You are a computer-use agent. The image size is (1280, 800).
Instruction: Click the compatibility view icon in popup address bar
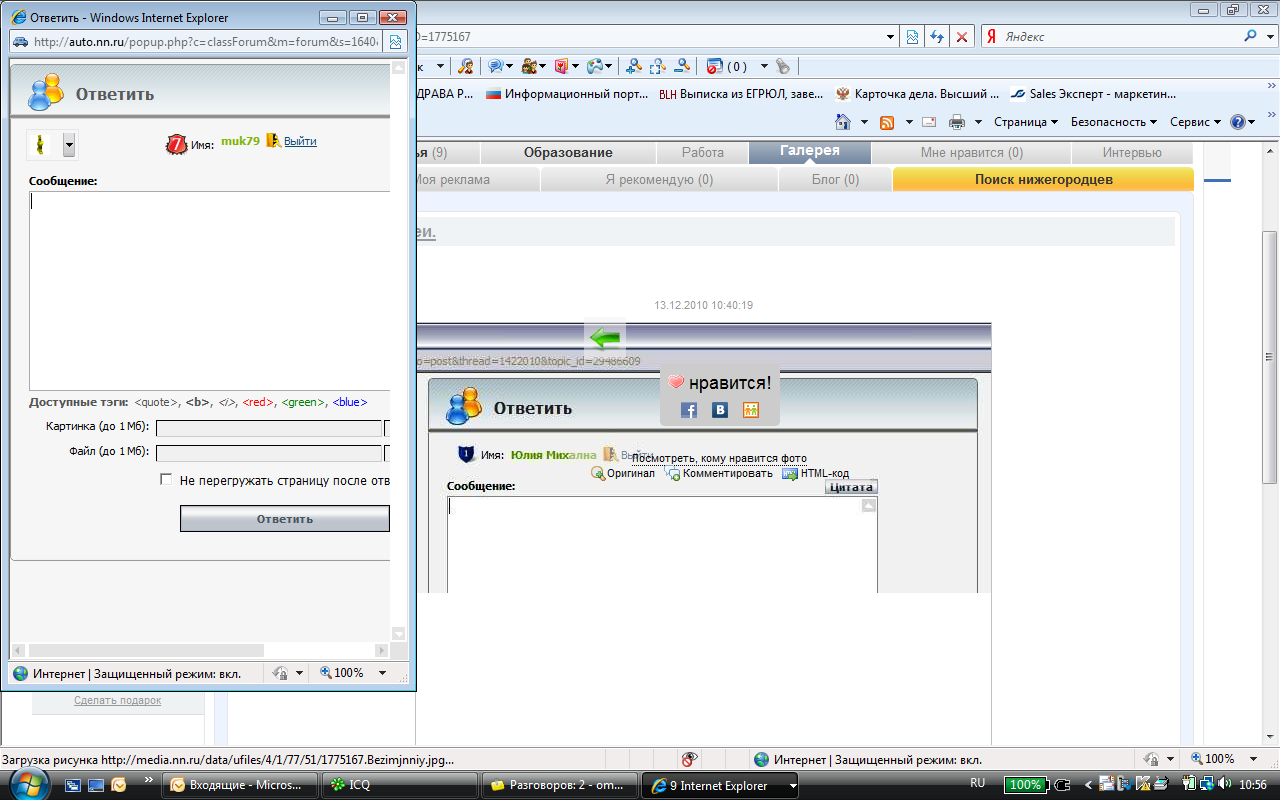[395, 42]
